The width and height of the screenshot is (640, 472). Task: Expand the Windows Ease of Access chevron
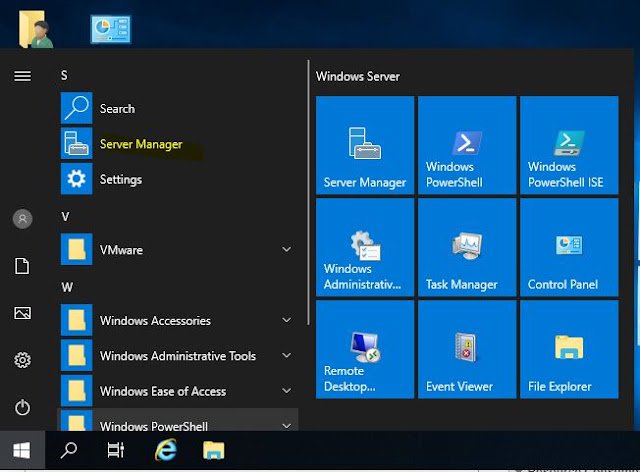287,390
